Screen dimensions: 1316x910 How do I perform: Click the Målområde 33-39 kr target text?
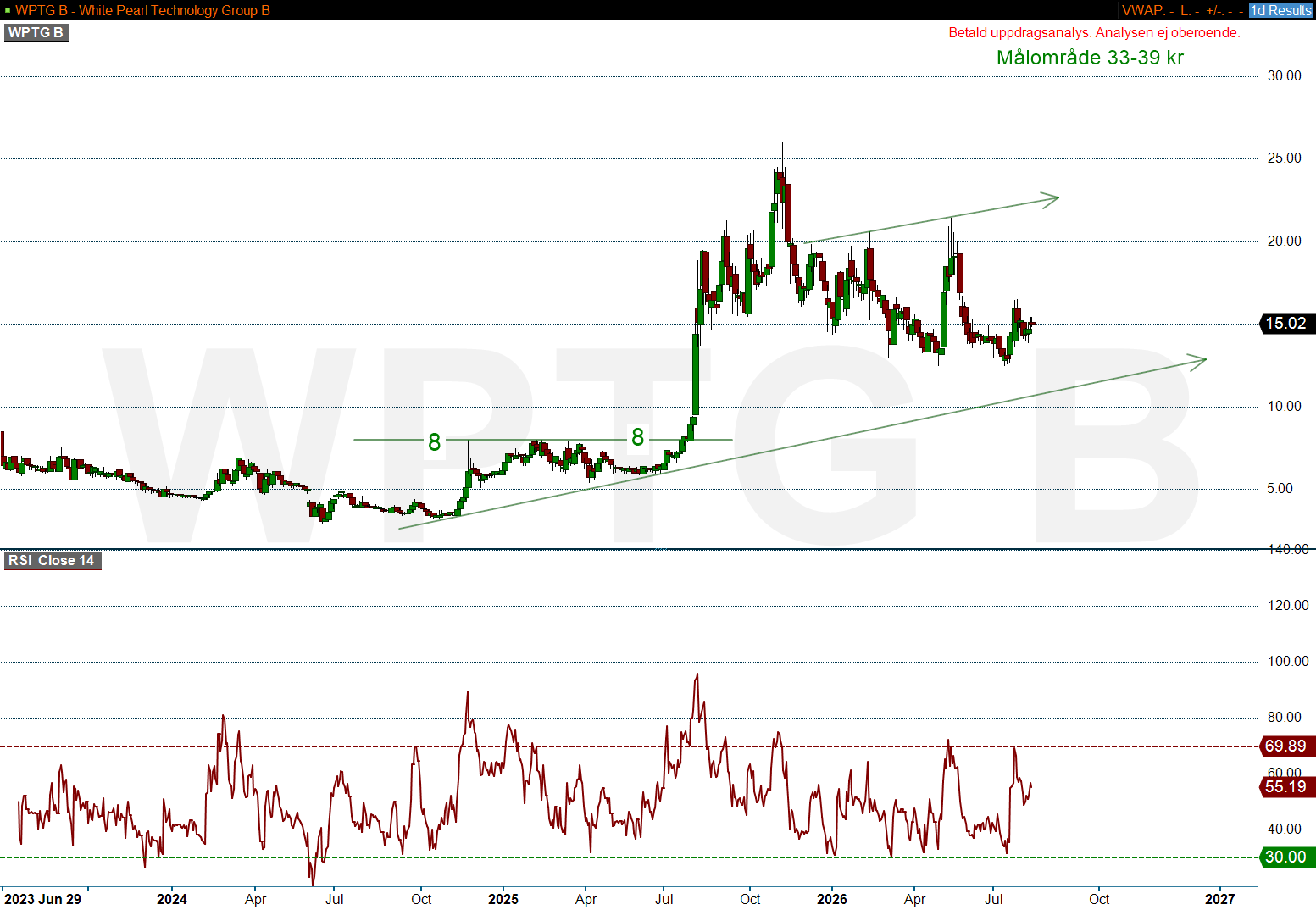pyautogui.click(x=1090, y=58)
